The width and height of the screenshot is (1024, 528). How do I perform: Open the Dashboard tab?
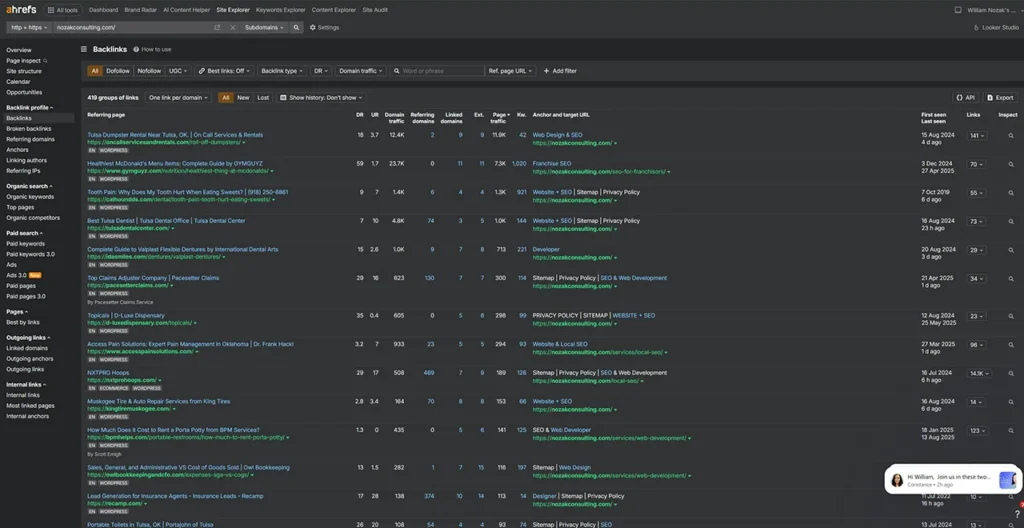point(103,10)
